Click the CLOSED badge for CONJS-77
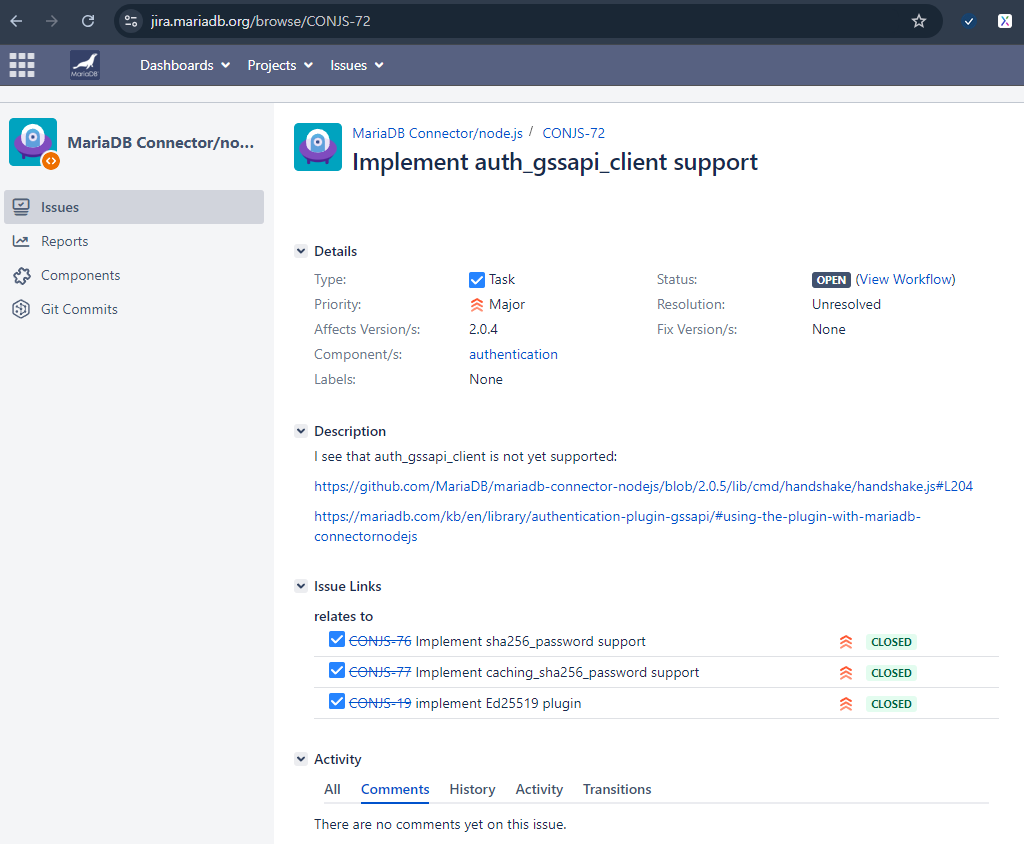 891,673
